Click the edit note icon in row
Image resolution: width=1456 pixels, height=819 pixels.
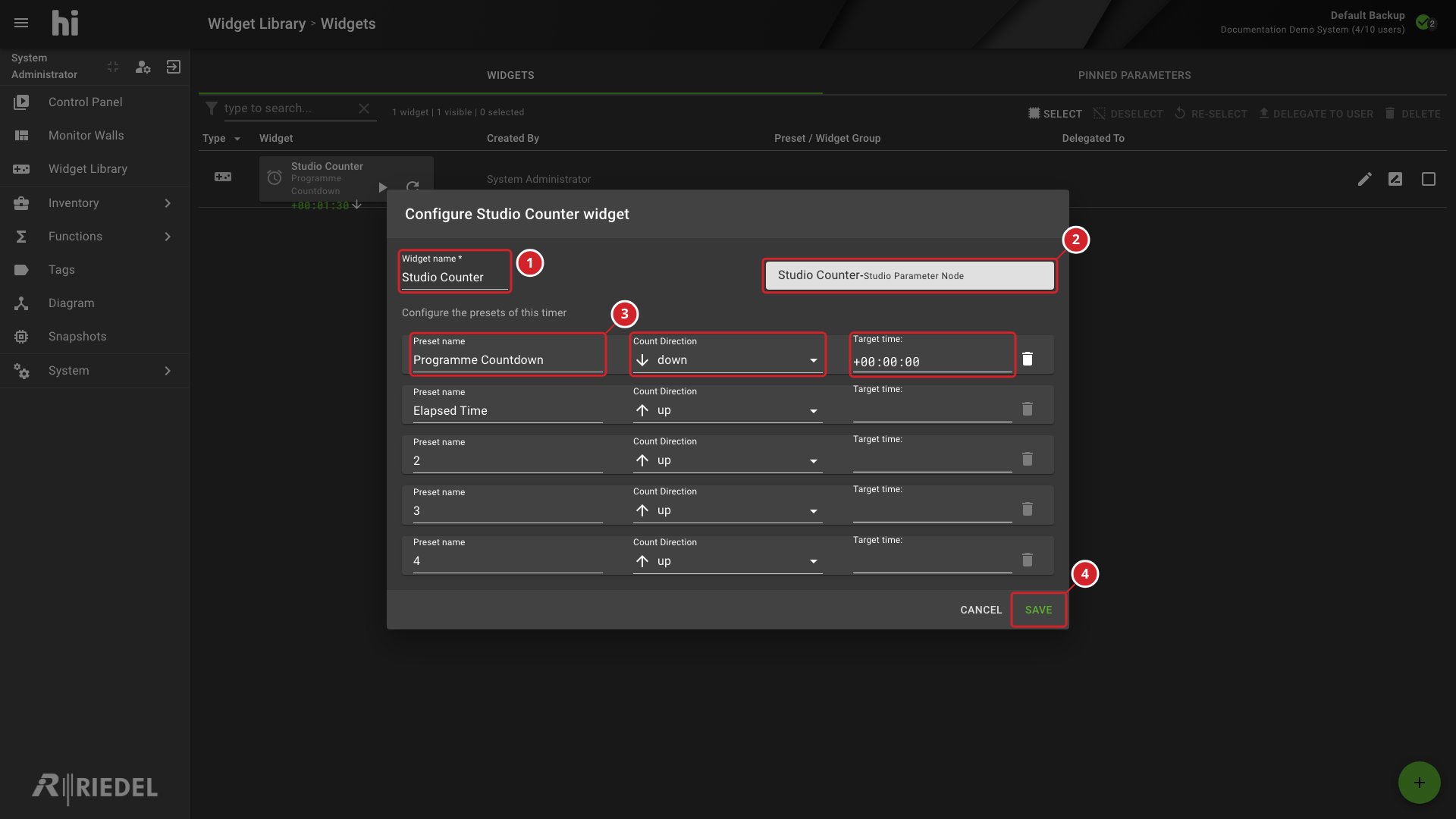1395,179
